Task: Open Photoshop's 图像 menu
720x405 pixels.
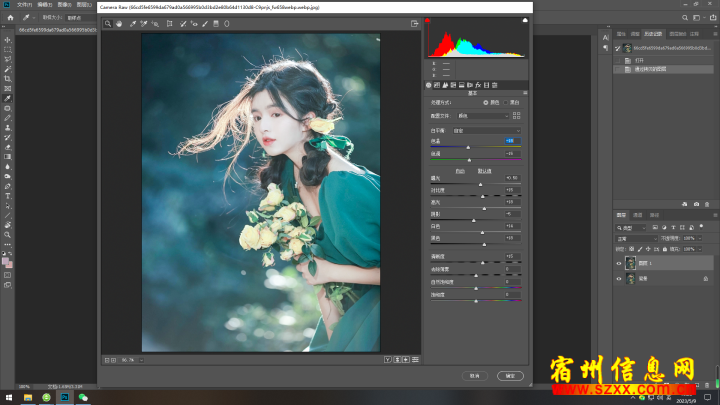Action: (64, 5)
